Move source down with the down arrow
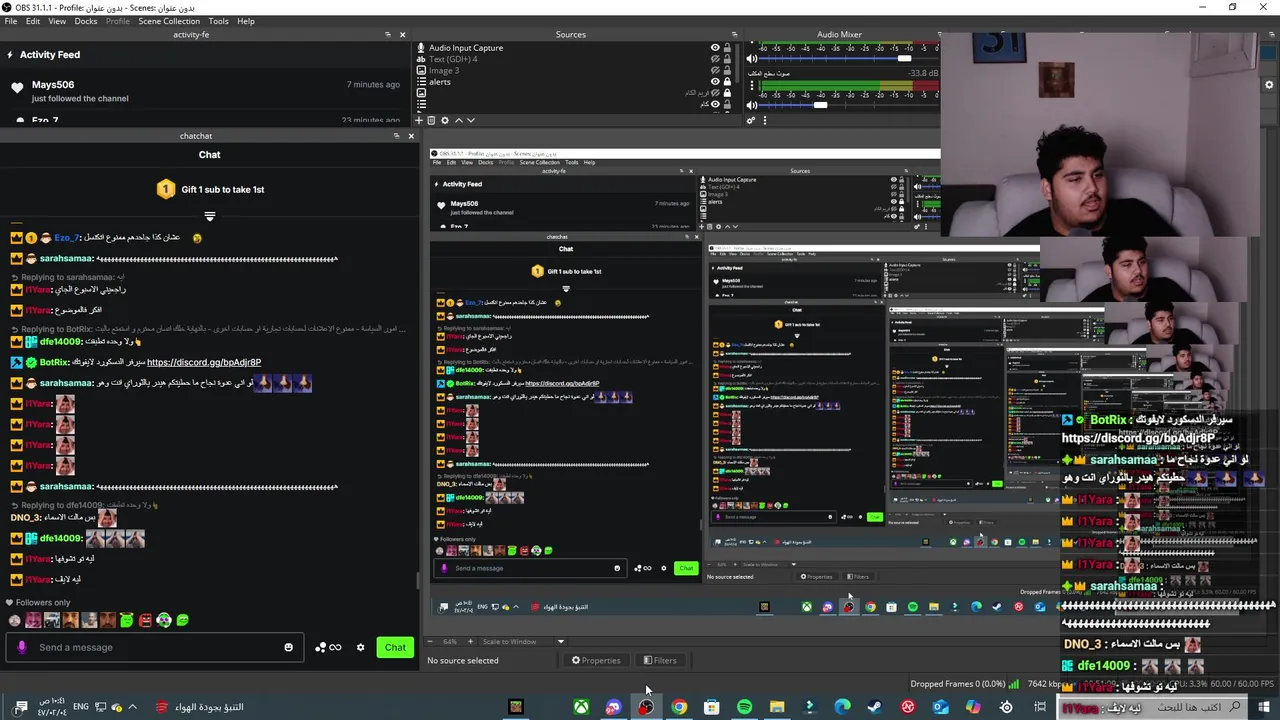 (471, 120)
